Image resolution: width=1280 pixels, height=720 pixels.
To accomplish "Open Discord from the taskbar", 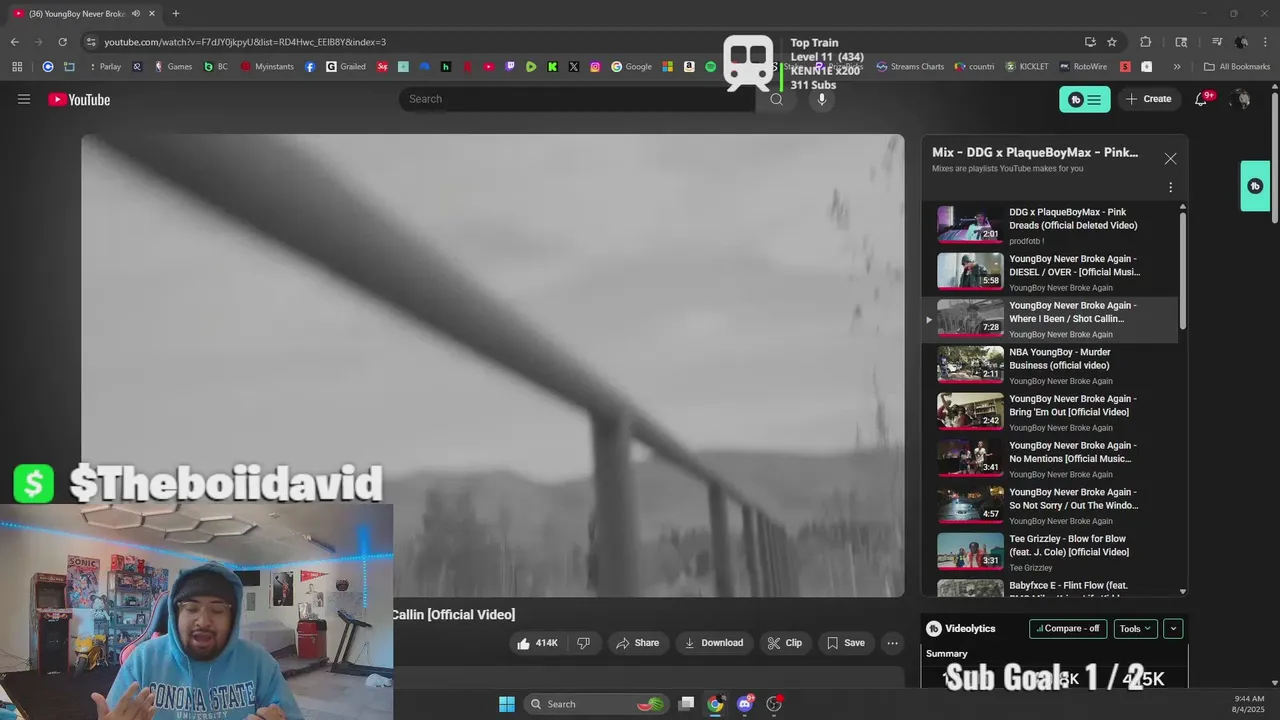I will [x=745, y=704].
